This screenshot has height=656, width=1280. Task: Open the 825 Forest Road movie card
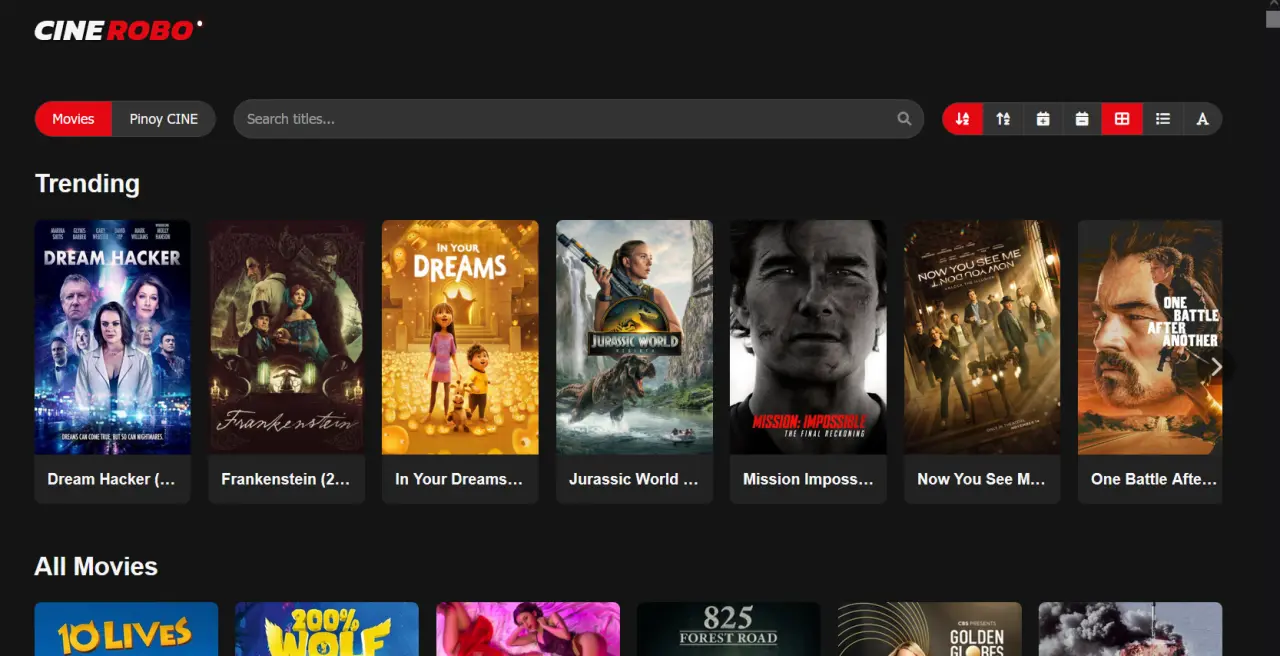(728, 629)
